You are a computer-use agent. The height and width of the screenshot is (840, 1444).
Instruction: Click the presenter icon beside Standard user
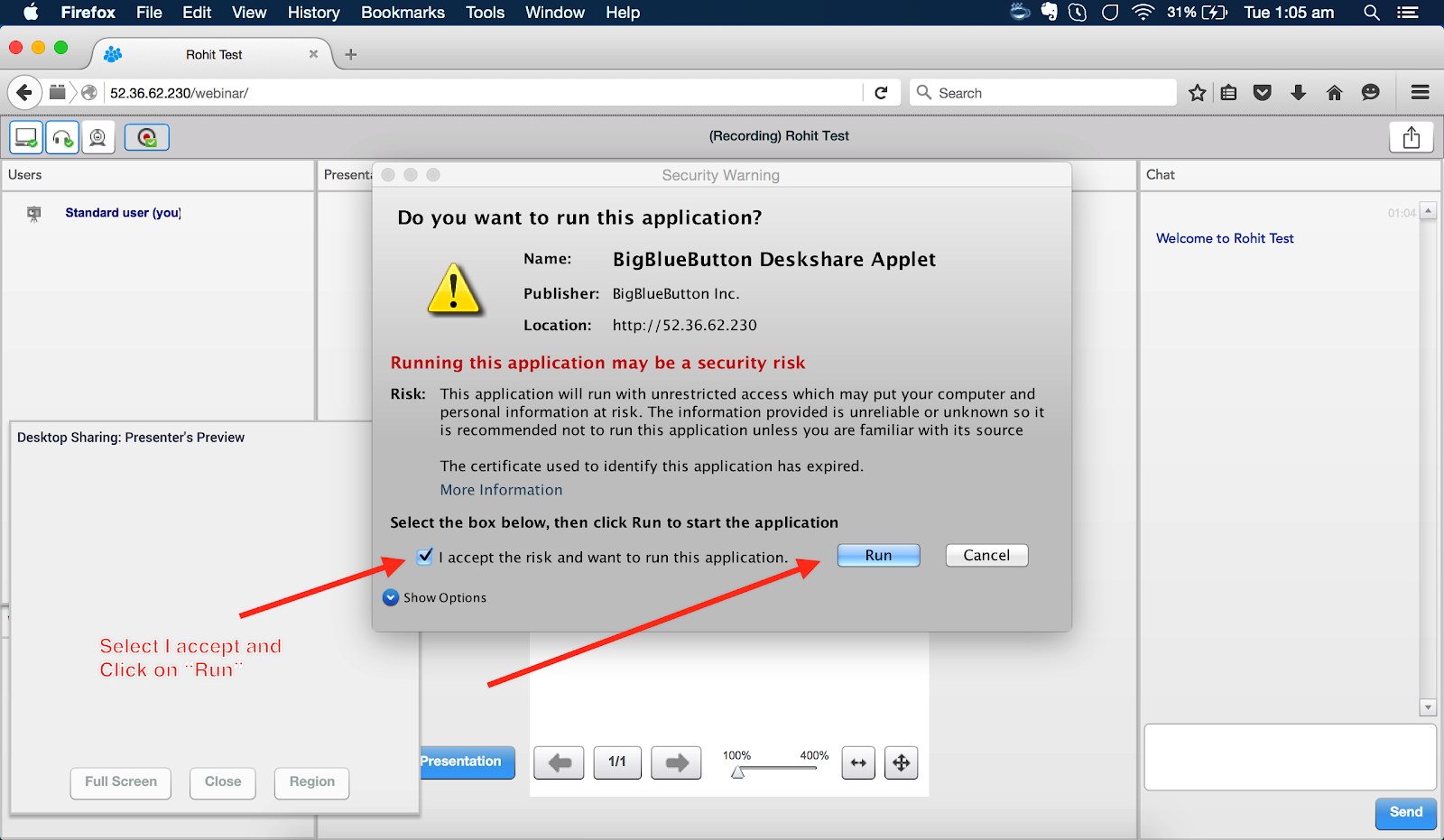[x=34, y=214]
